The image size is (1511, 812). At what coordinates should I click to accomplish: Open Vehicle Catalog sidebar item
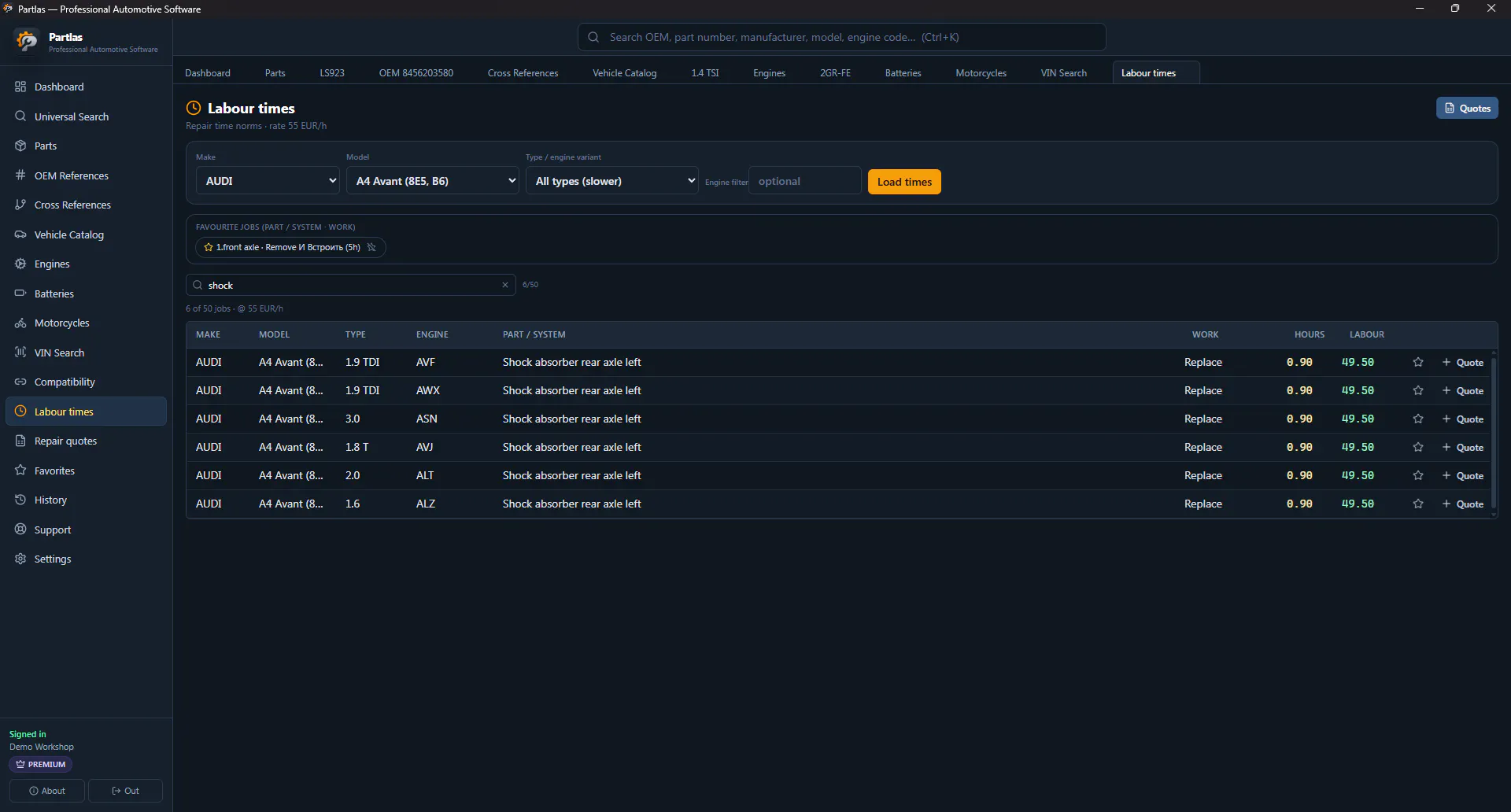click(86, 234)
